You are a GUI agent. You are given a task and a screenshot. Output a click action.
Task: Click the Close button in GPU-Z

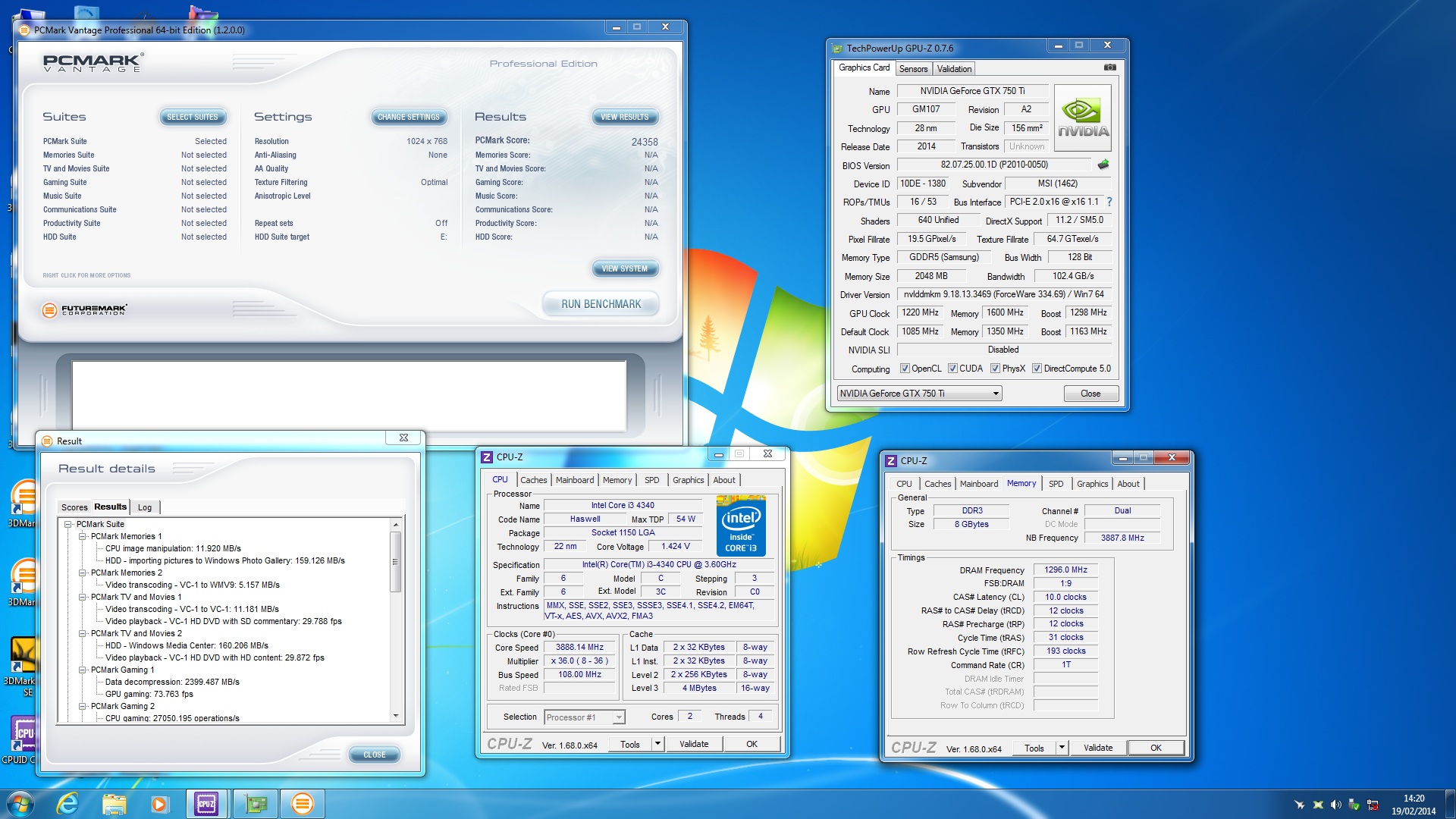tap(1090, 394)
